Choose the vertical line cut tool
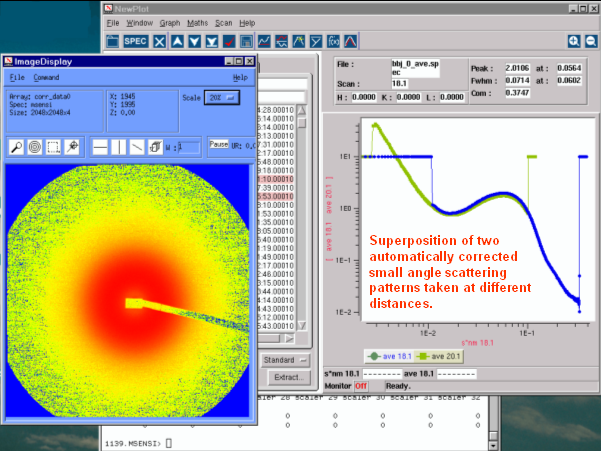 pyautogui.click(x=119, y=147)
